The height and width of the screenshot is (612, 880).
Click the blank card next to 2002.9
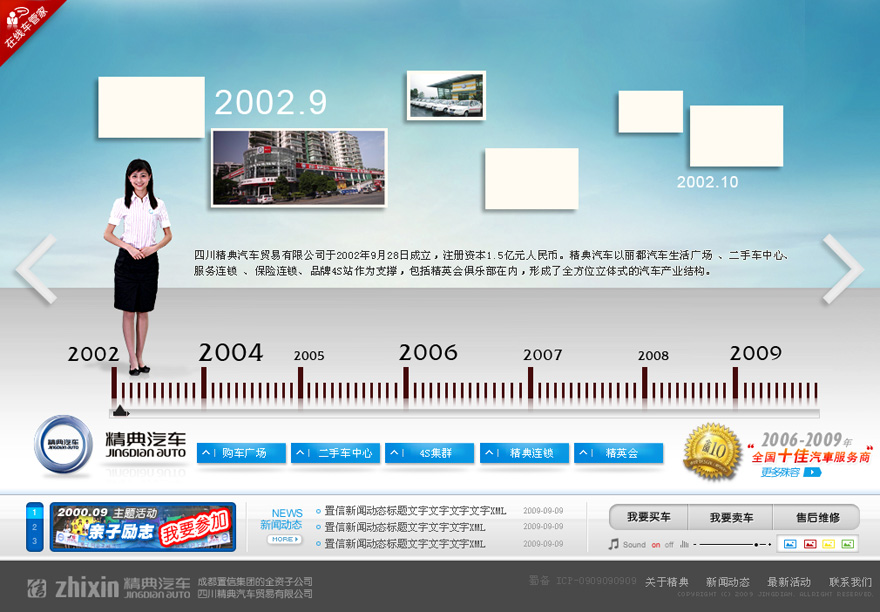tap(152, 107)
